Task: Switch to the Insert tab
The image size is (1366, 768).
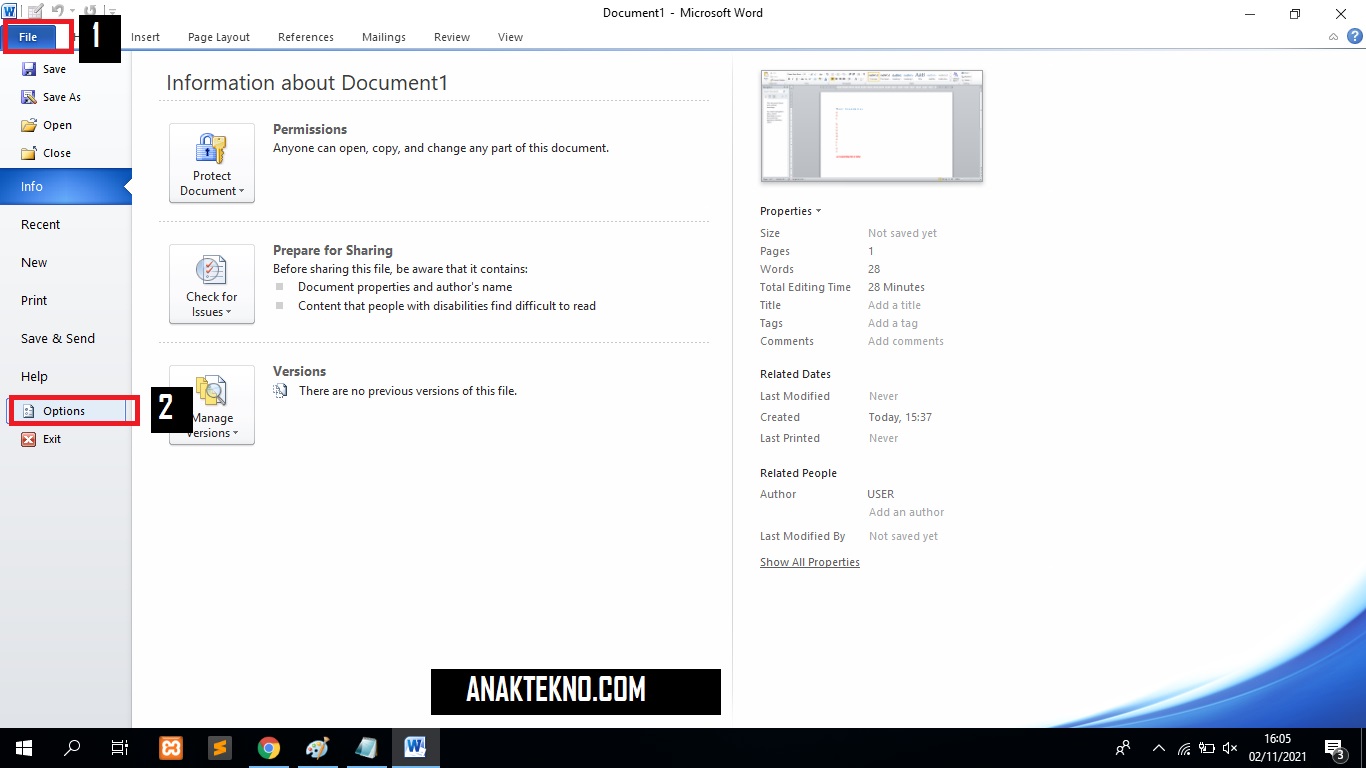Action: tap(145, 37)
